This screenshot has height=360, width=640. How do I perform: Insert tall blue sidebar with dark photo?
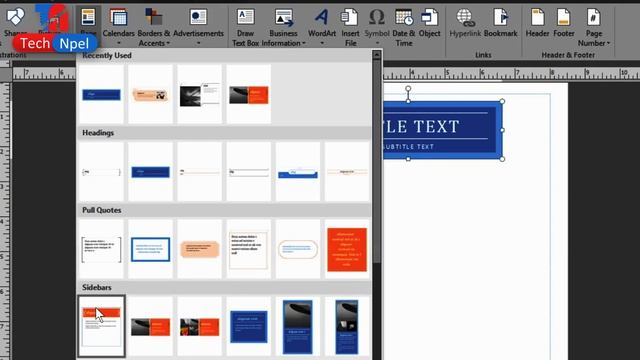298,327
